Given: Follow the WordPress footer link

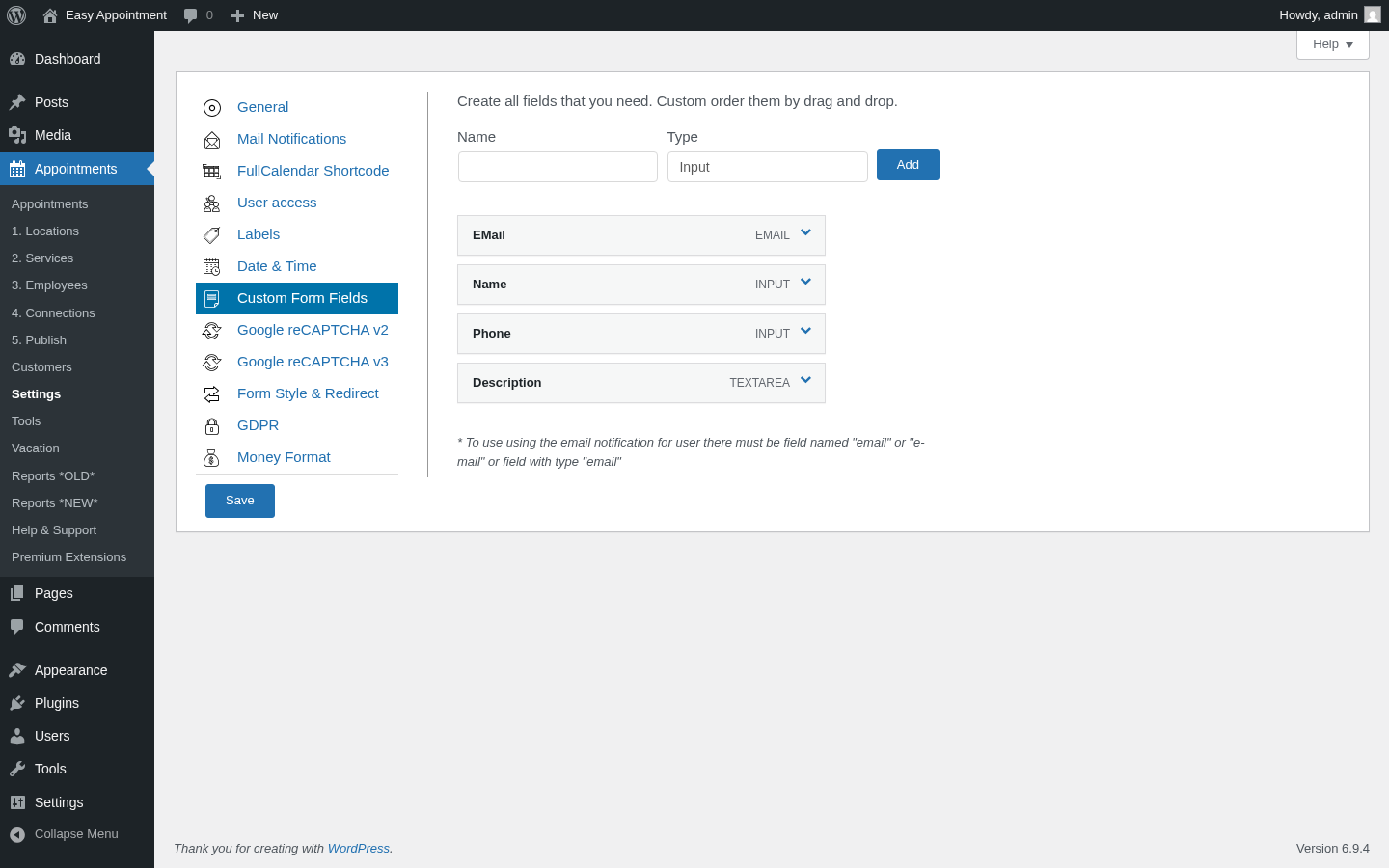Looking at the screenshot, I should pyautogui.click(x=359, y=849).
